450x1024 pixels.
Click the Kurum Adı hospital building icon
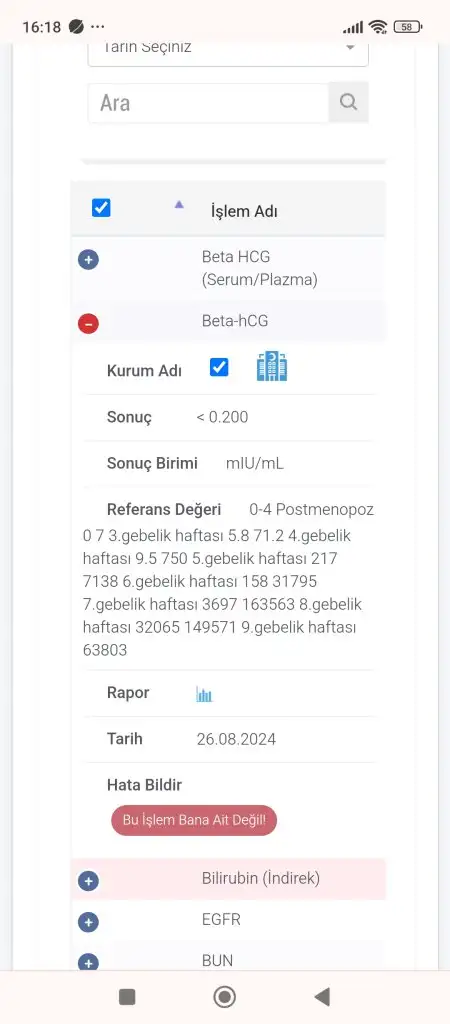pos(272,366)
